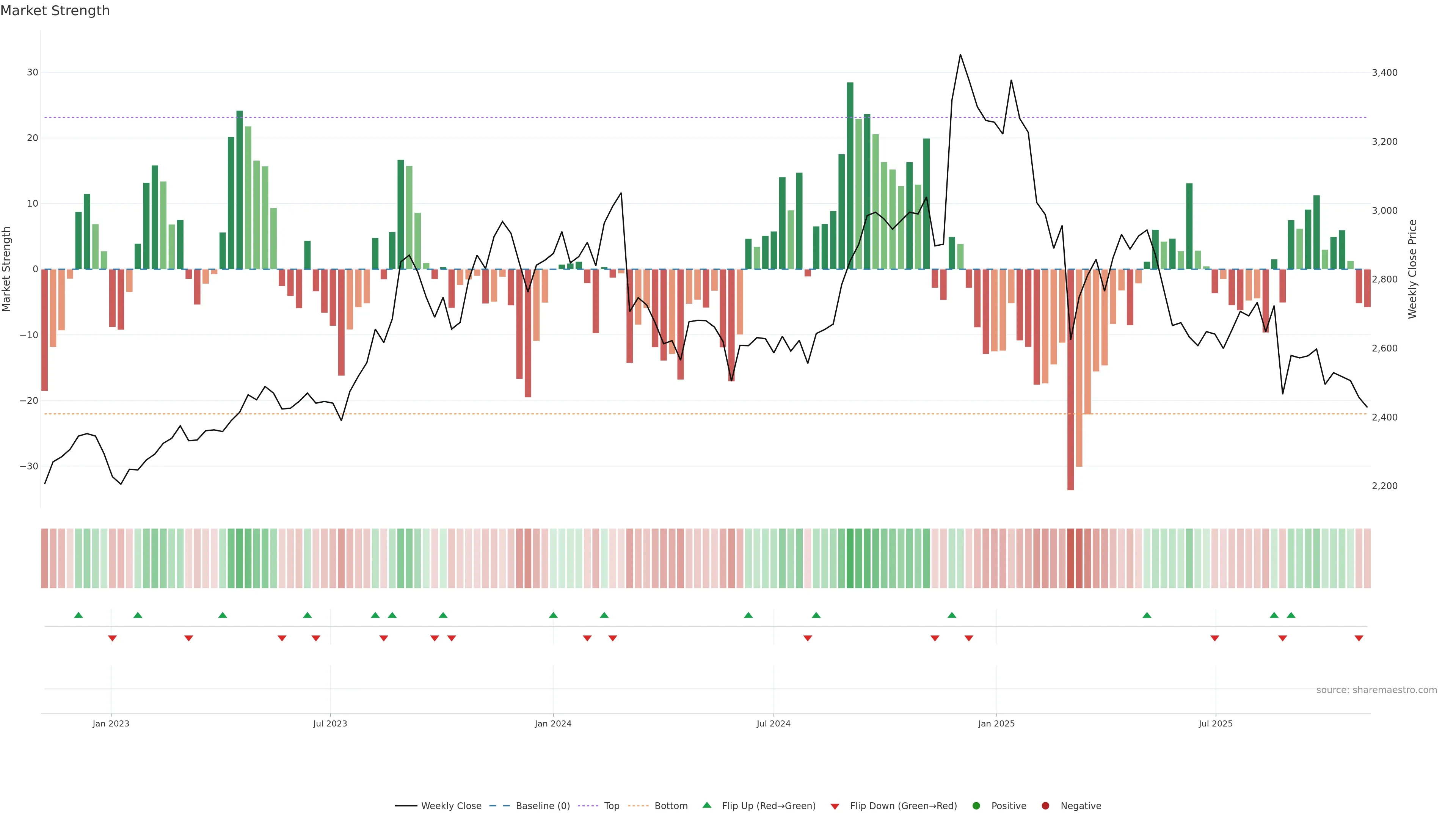Click the first red flip-down triangle marker
This screenshot has width=1456, height=819.
pyautogui.click(x=113, y=638)
